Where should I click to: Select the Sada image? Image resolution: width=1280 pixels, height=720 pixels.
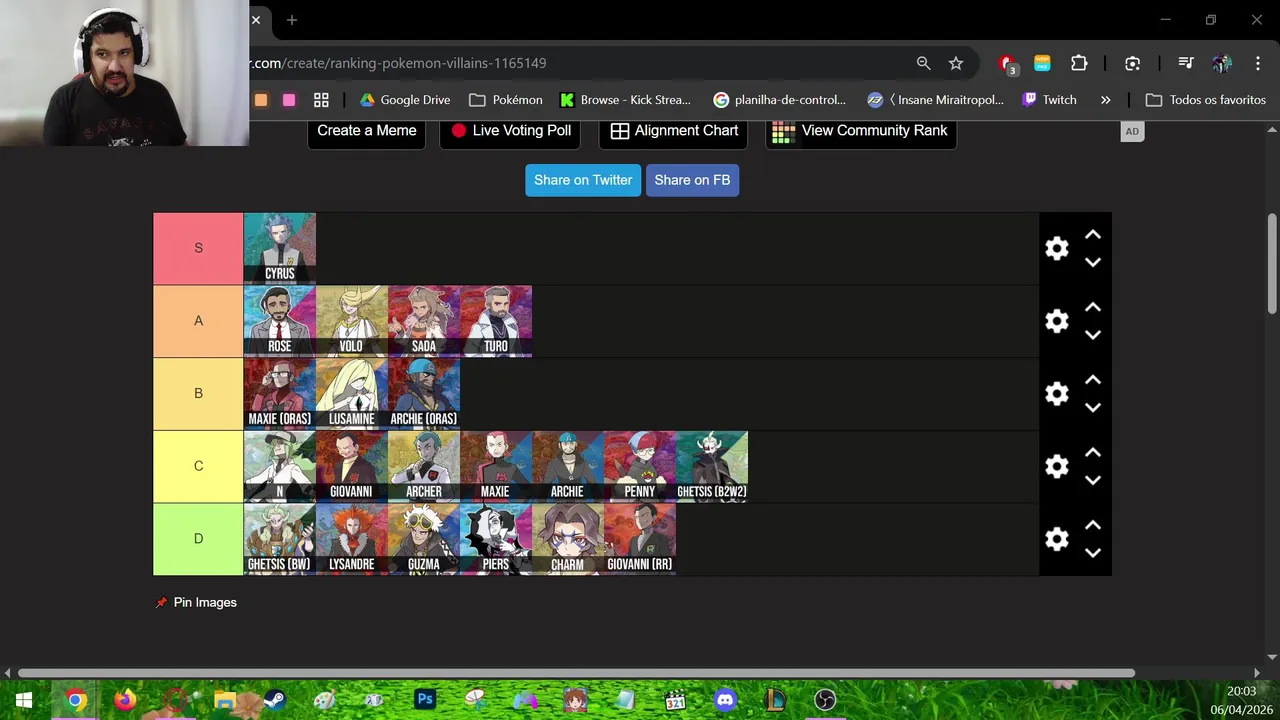click(x=424, y=321)
